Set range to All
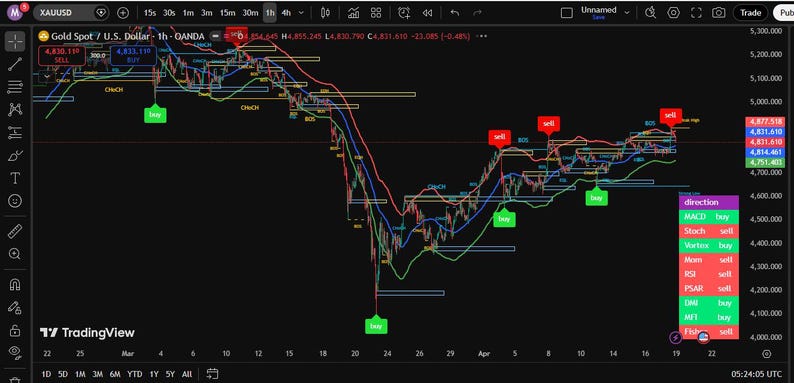 187,374
